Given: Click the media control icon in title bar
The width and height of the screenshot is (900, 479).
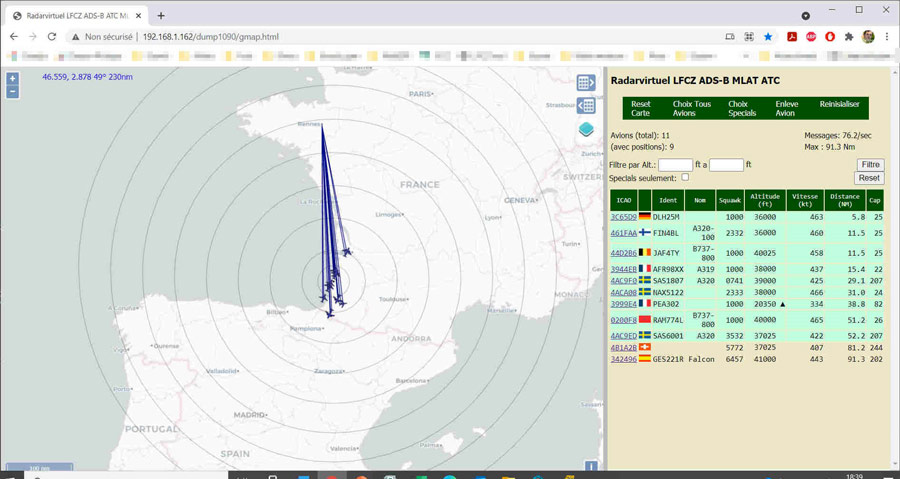Looking at the screenshot, I should click(806, 15).
